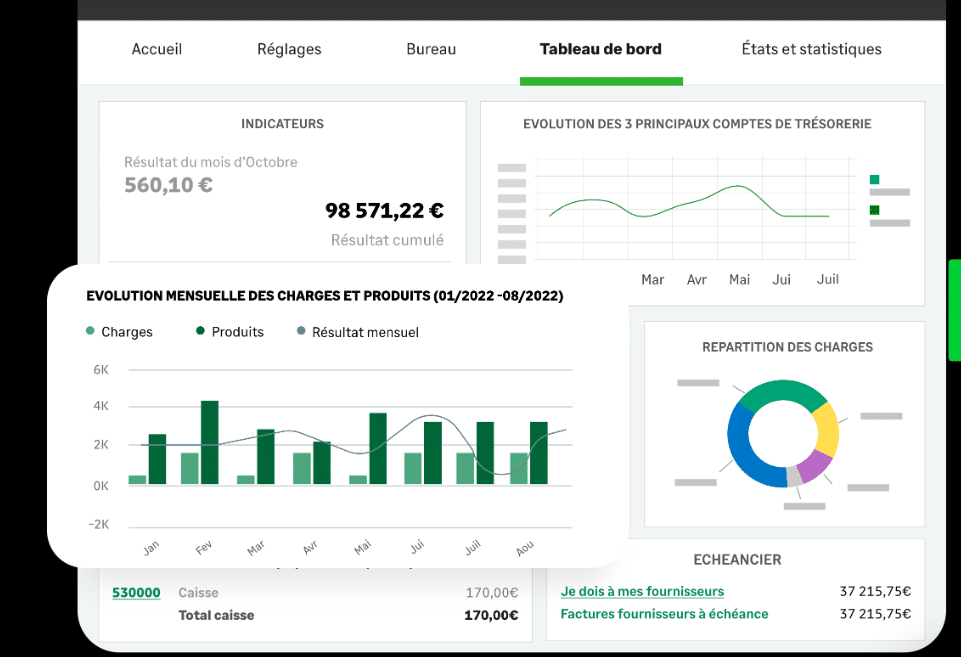Select the Tableau de bord tab
The image size is (961, 657).
(600, 49)
